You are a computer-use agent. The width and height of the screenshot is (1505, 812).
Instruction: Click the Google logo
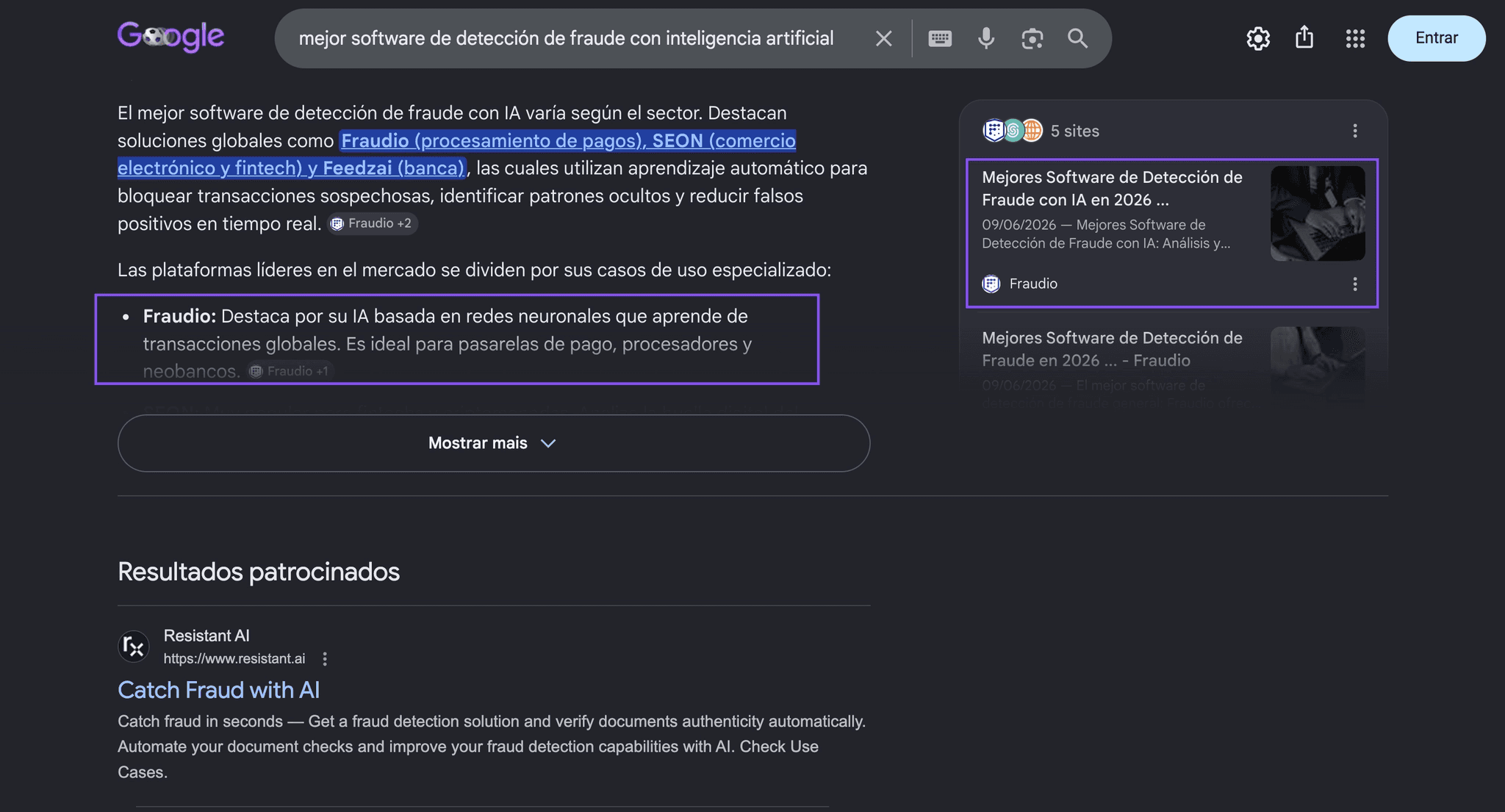(x=170, y=37)
